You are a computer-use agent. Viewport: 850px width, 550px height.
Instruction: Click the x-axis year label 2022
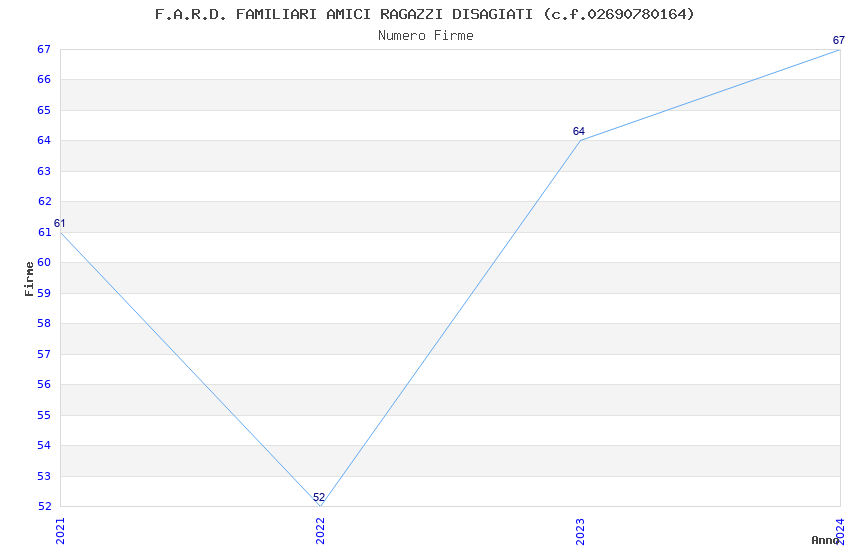[x=320, y=530]
